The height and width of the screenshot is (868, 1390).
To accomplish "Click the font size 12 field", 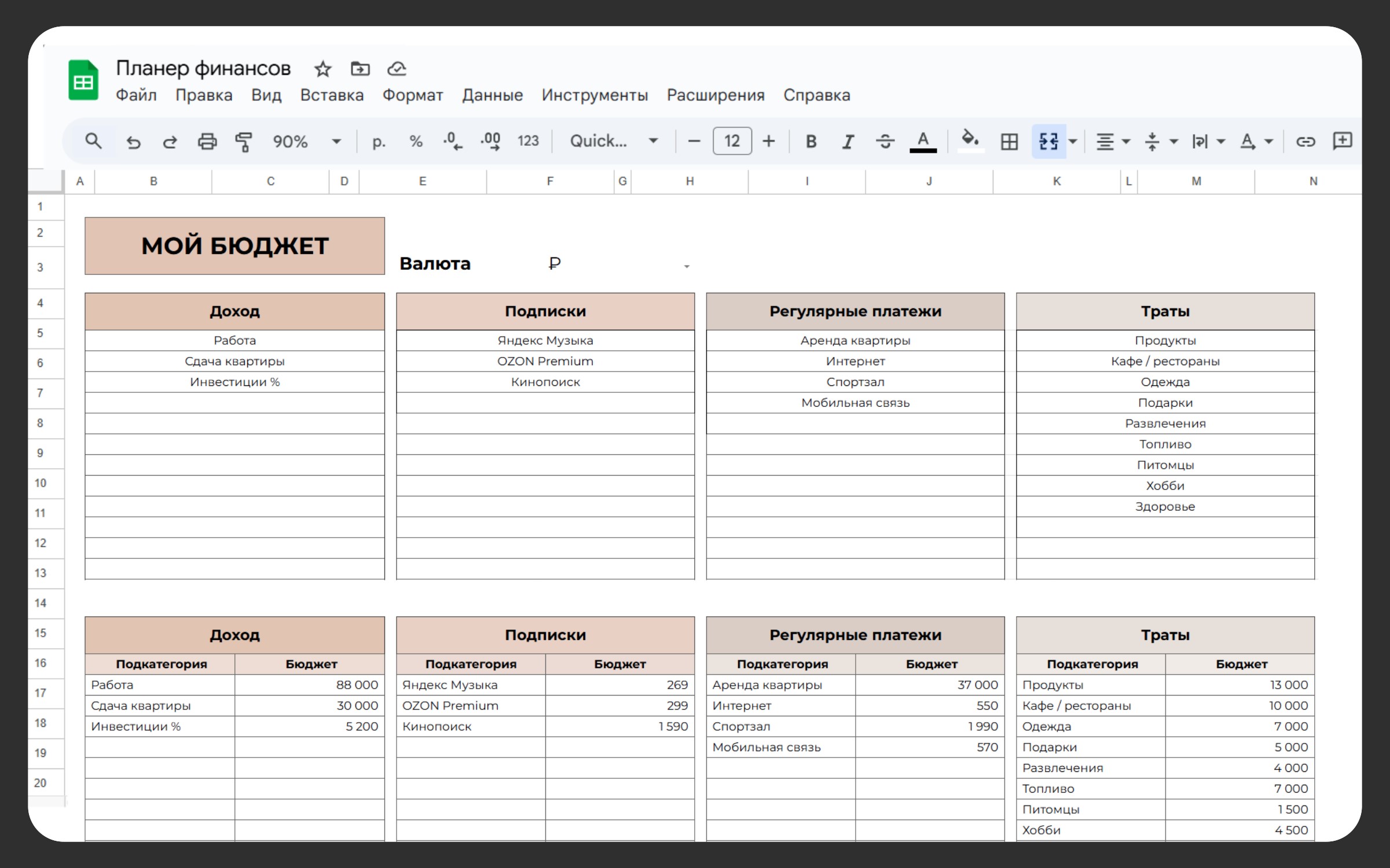I will click(732, 141).
